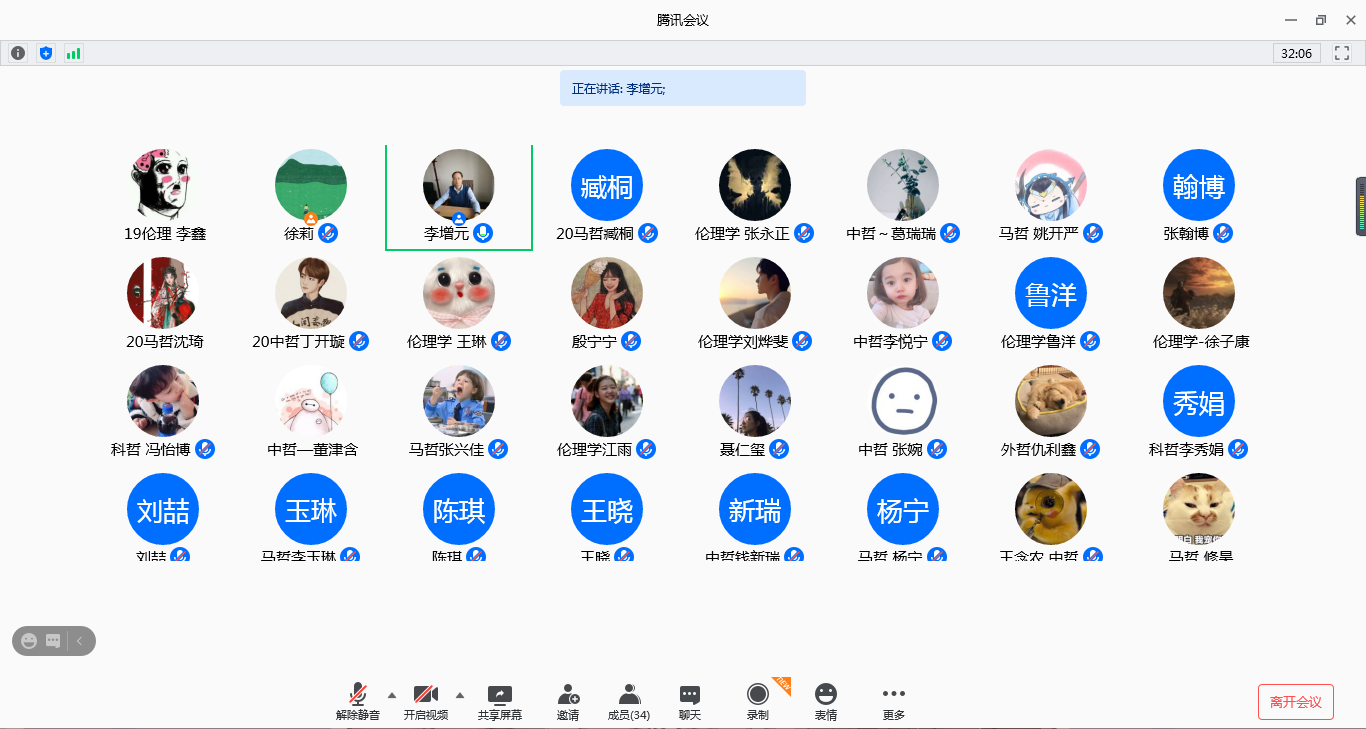Check the network signal strength icon
Viewport: 1366px width, 729px height.
tap(73, 53)
